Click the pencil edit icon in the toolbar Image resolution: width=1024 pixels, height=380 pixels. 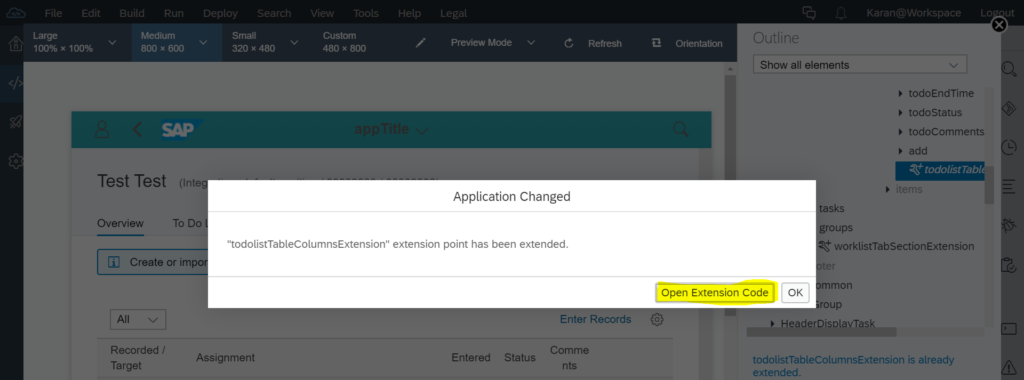421,43
